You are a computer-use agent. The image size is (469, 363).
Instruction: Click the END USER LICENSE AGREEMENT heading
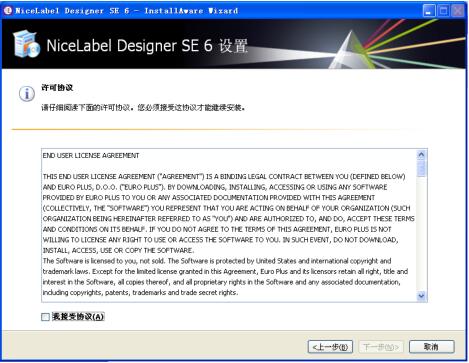click(91, 156)
